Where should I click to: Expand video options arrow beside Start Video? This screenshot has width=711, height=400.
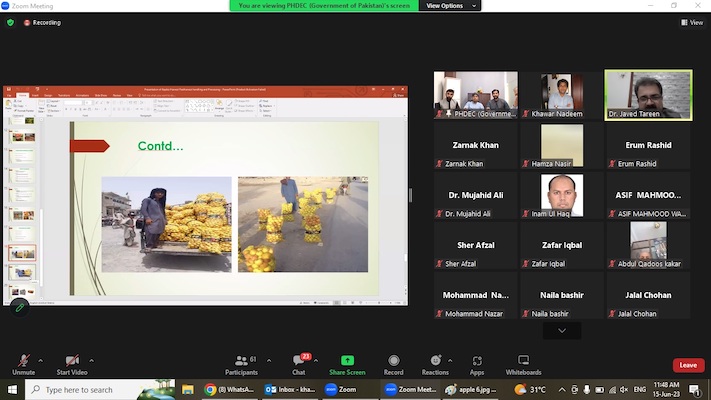[x=92, y=360]
